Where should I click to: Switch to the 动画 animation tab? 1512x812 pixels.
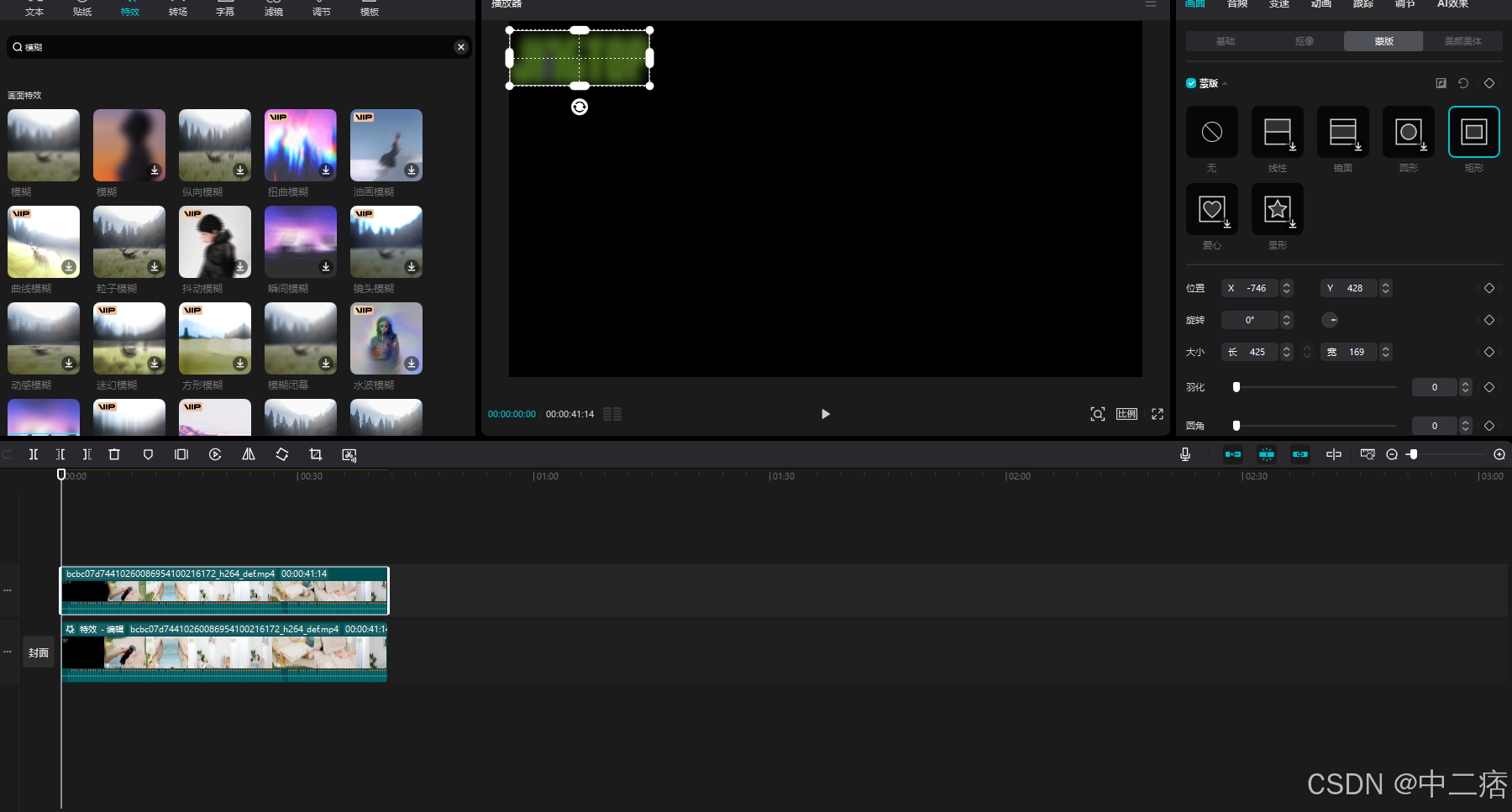tap(1321, 4)
